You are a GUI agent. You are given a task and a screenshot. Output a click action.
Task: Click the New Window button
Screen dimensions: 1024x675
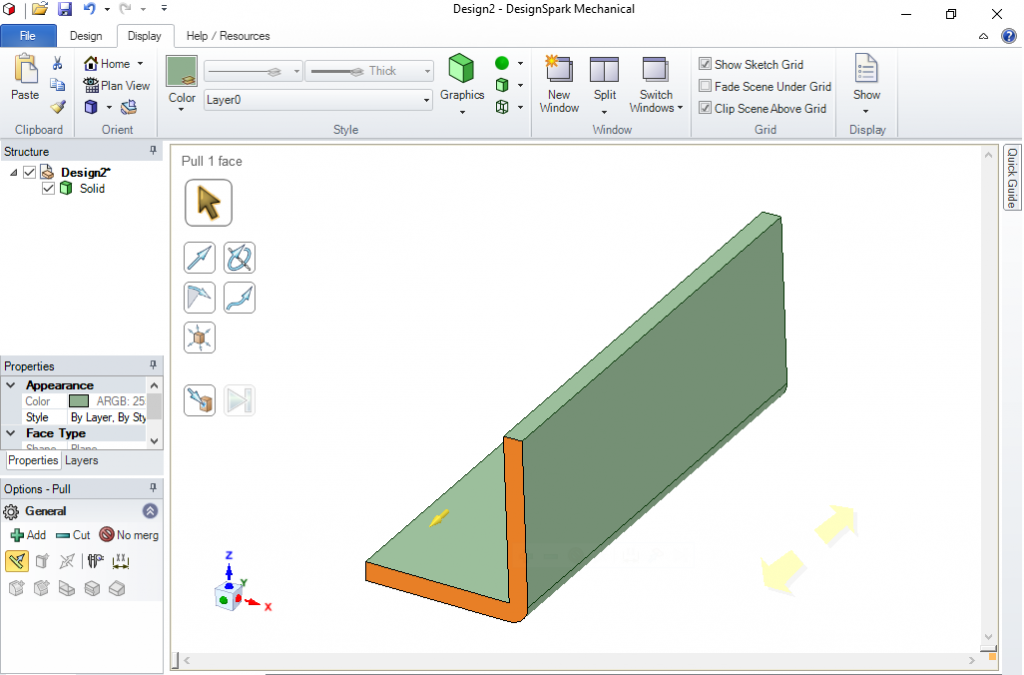(x=558, y=84)
